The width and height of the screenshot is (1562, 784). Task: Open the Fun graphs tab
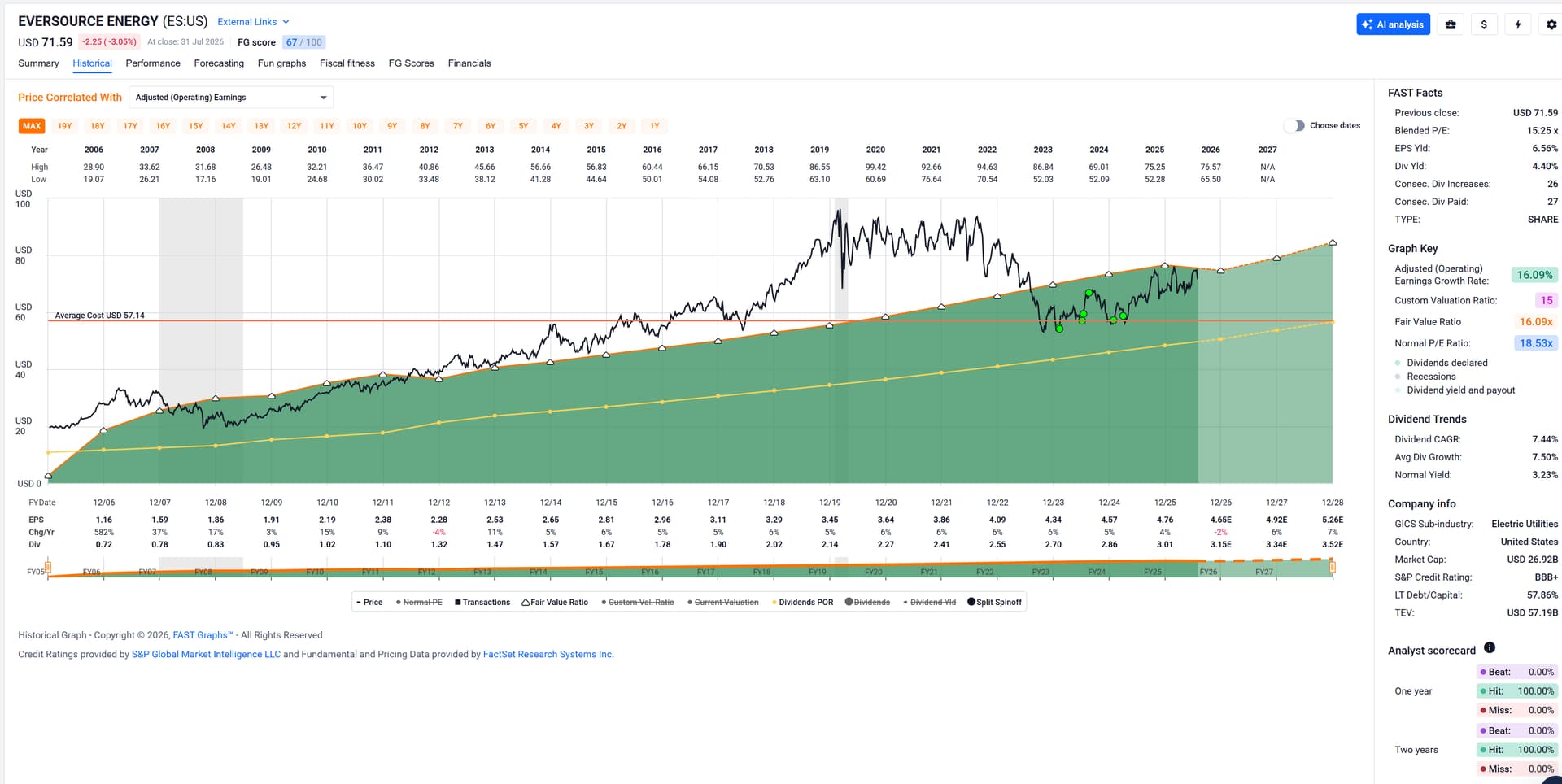click(281, 63)
